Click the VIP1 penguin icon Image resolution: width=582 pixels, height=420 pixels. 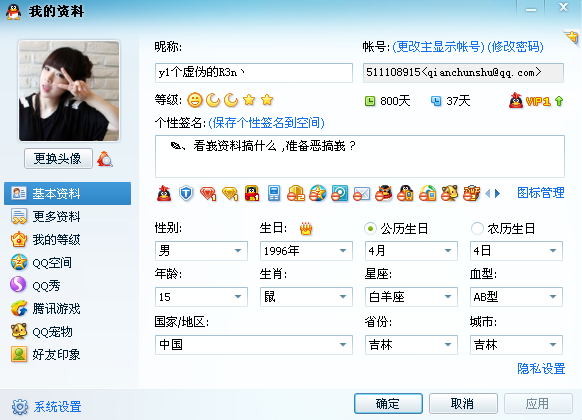coord(516,101)
